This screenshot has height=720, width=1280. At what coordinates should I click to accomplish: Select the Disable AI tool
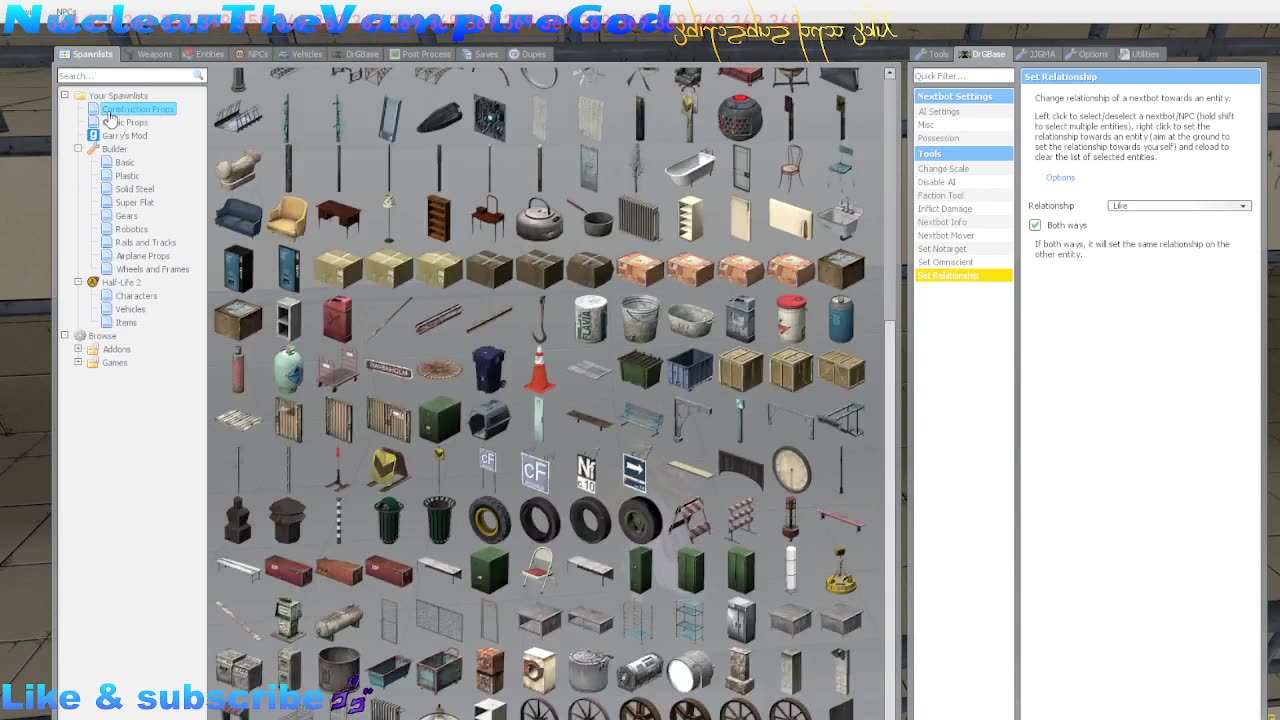[x=964, y=182]
